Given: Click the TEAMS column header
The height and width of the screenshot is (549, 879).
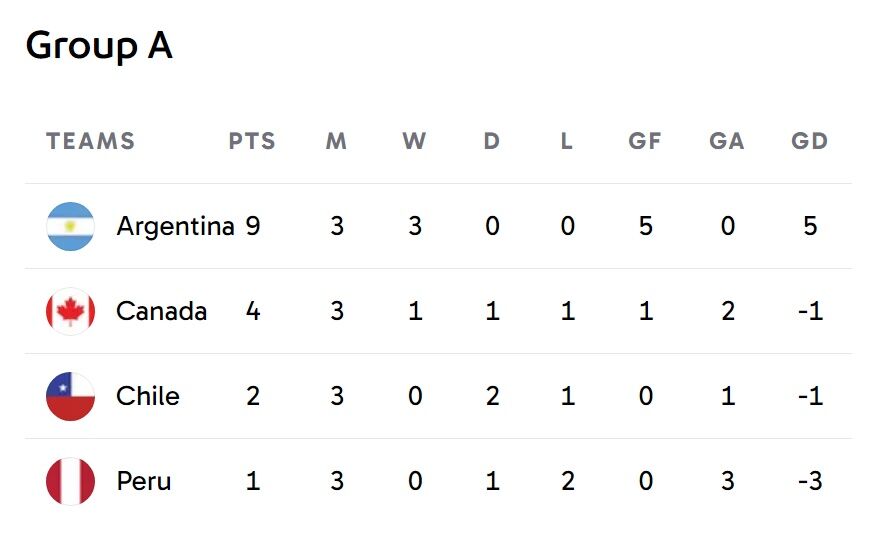Looking at the screenshot, I should point(90,141).
